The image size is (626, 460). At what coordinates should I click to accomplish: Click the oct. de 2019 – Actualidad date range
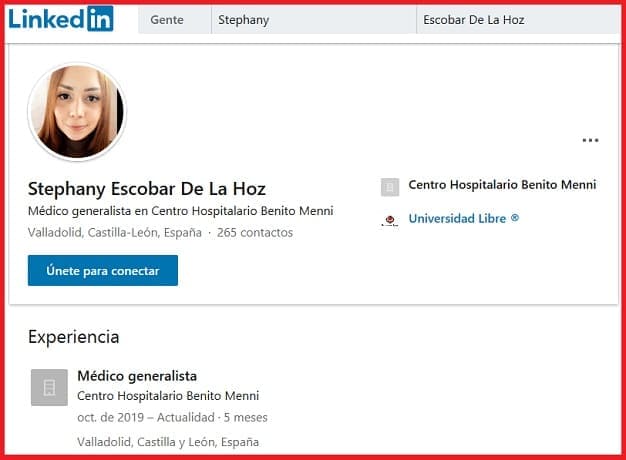pyautogui.click(x=146, y=417)
